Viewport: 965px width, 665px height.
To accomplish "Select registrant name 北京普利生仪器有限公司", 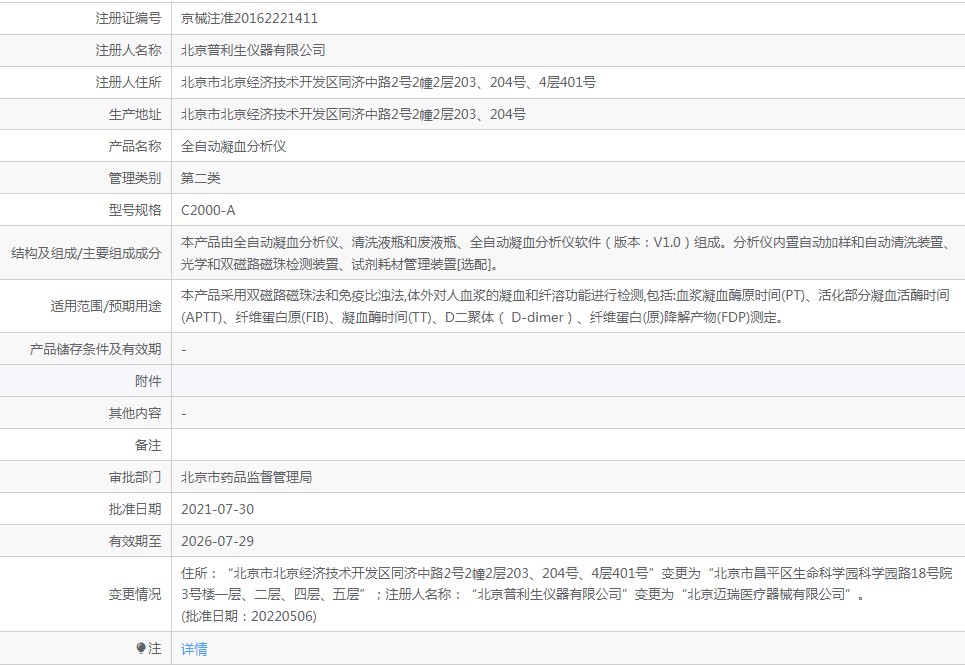I will pos(253,50).
